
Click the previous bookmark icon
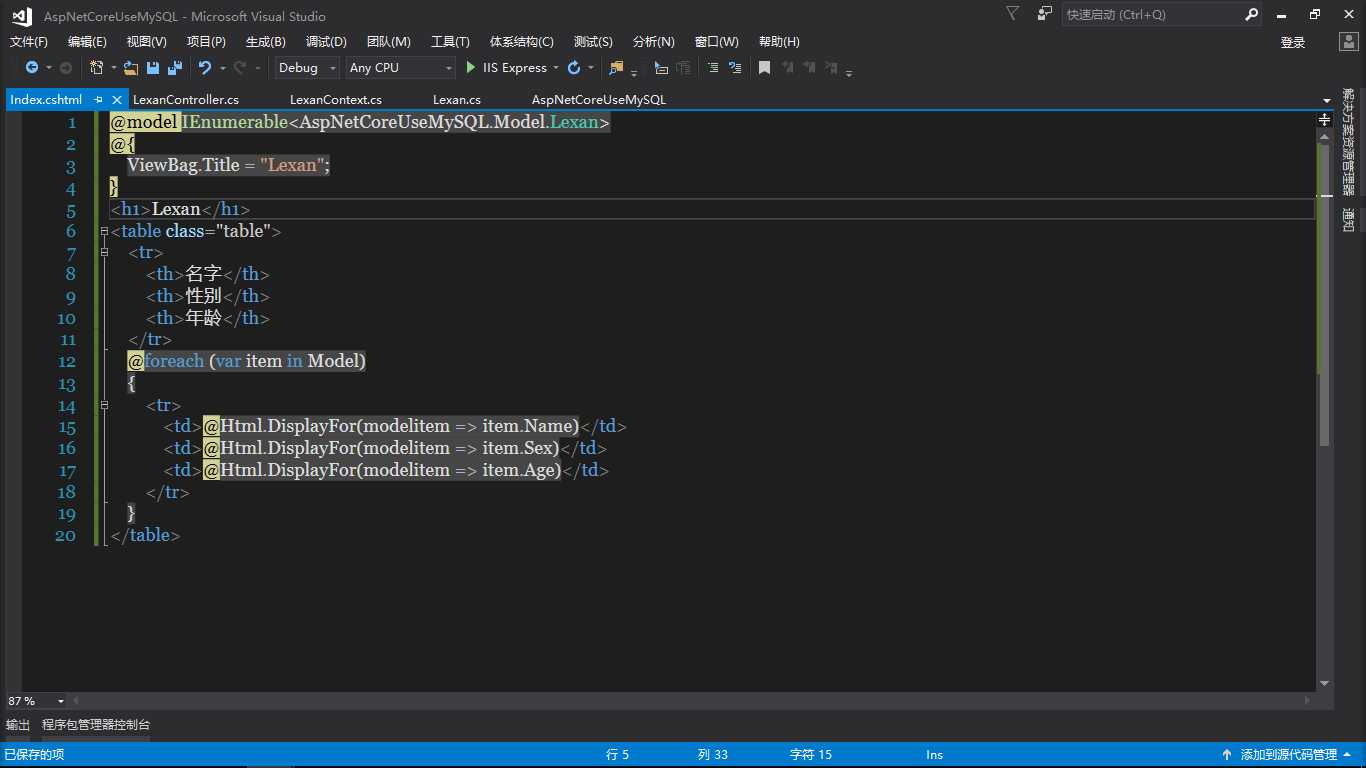787,67
